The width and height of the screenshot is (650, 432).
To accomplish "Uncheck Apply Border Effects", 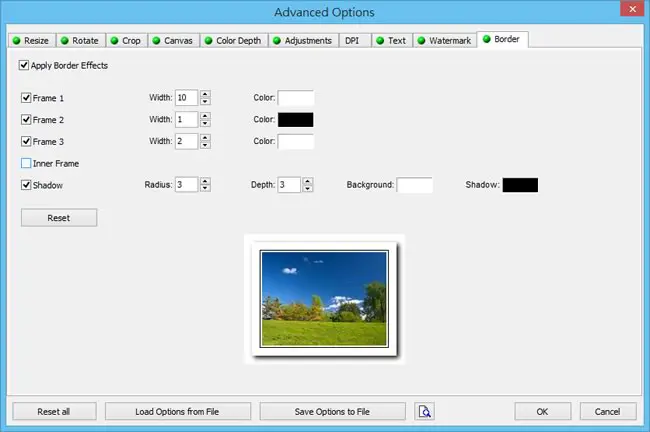I will point(24,65).
